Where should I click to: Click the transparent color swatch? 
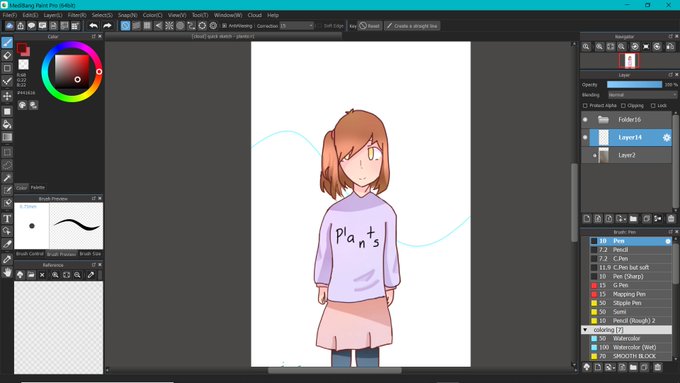click(23, 65)
